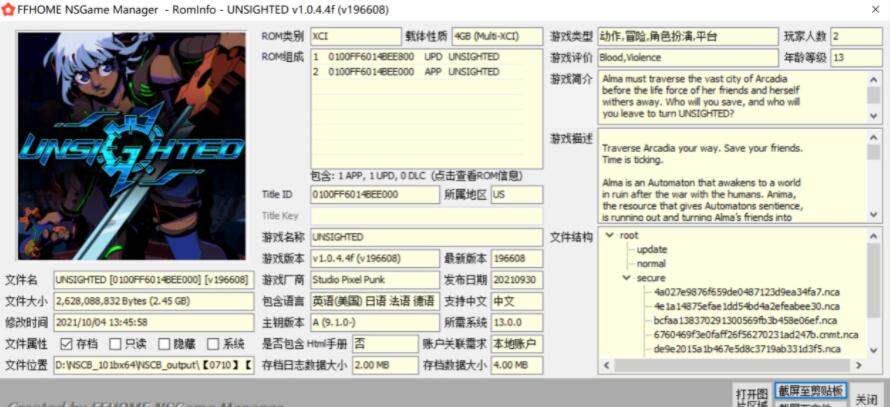This screenshot has width=890, height=407.
Task: Select ROM row 1 UPD UNSIGHTED
Action: point(417,57)
